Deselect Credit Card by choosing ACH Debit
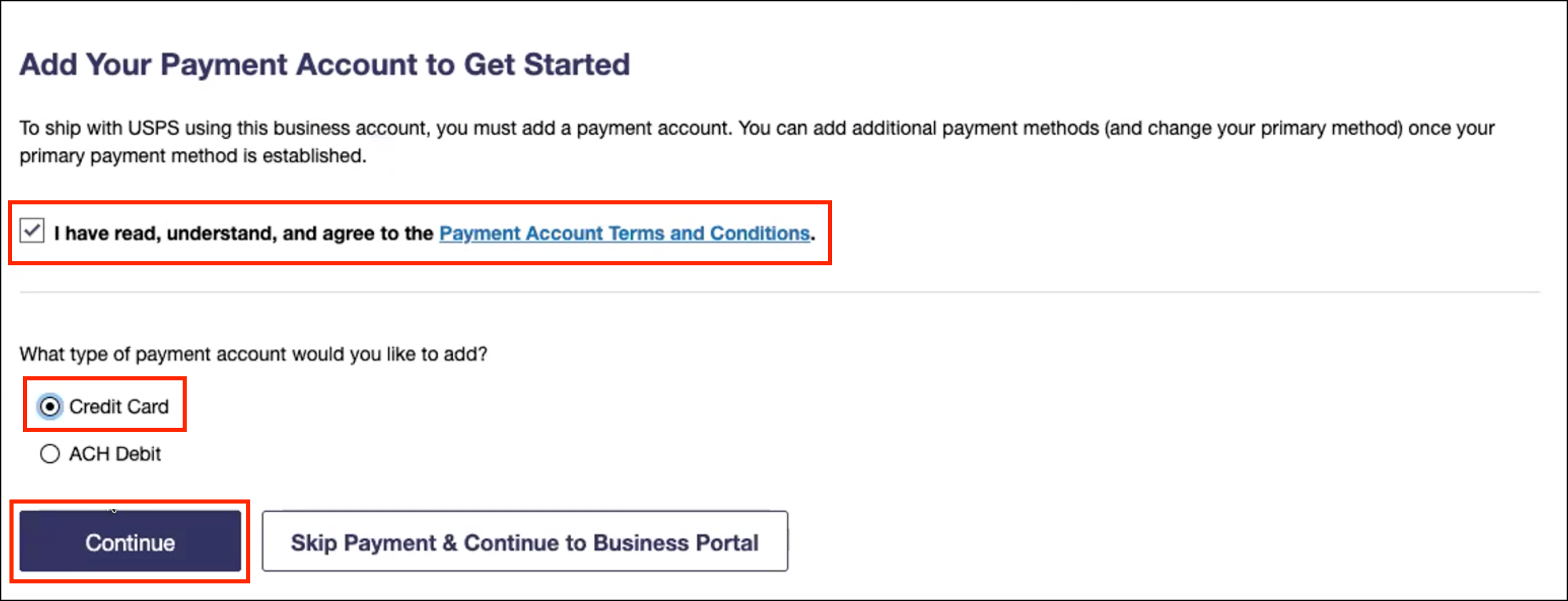Image resolution: width=1568 pixels, height=601 pixels. point(48,454)
